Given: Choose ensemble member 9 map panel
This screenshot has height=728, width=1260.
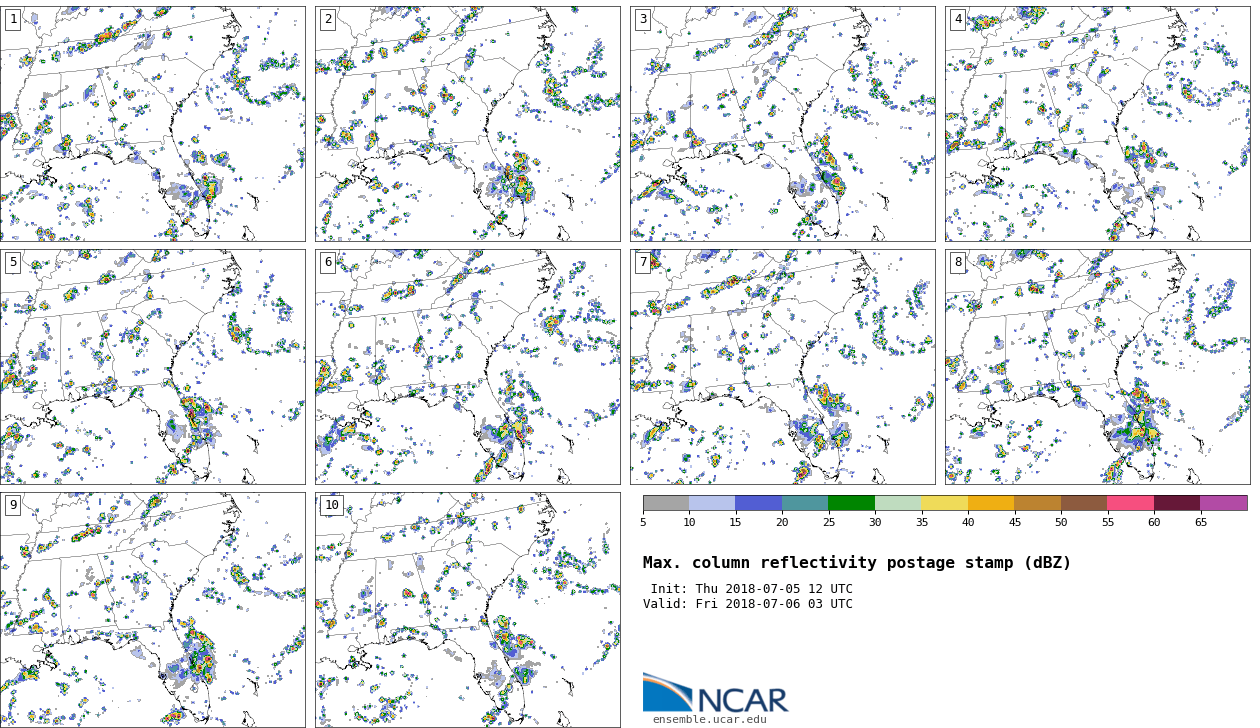Looking at the screenshot, I should tap(152, 609).
